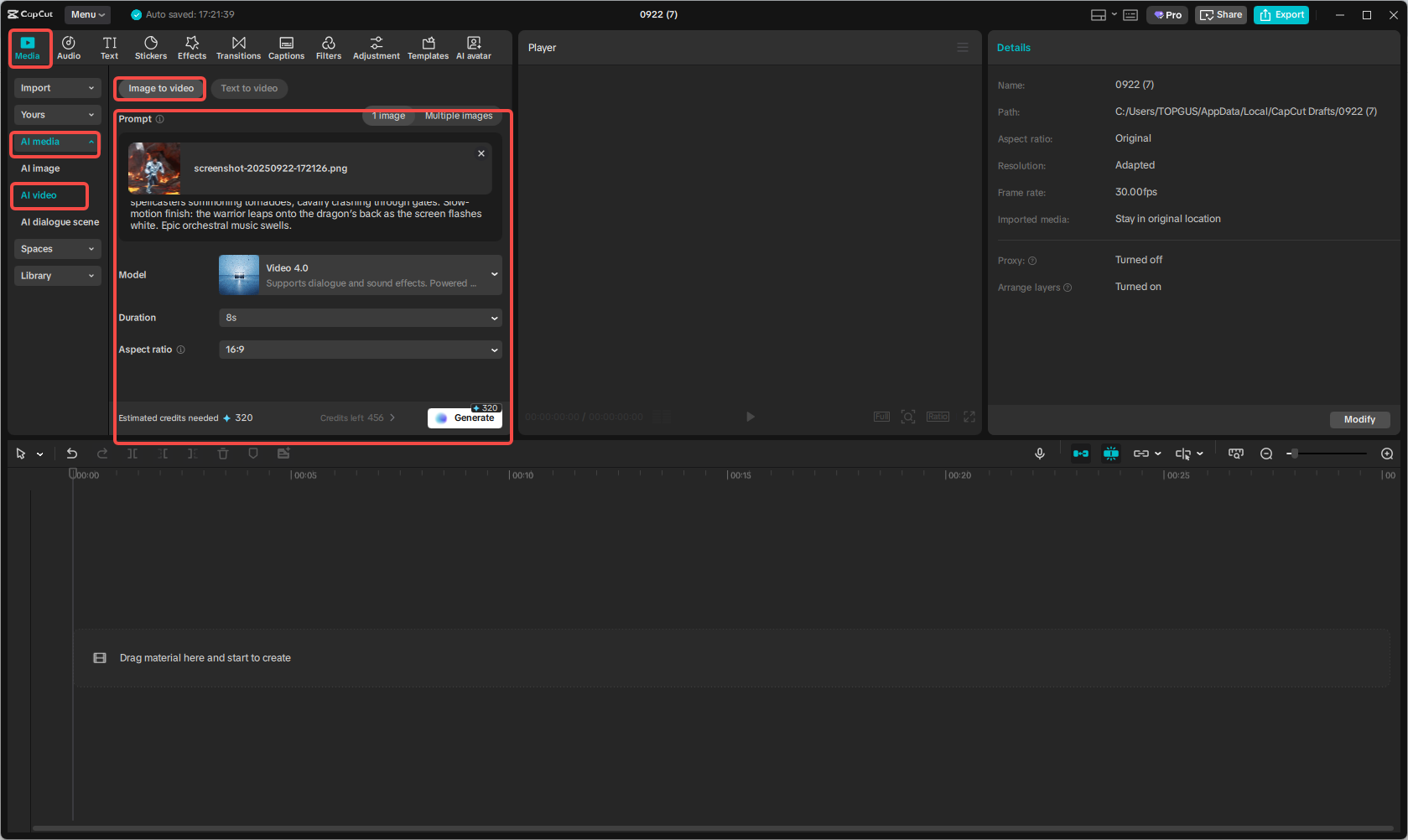Click the Export button

pyautogui.click(x=1281, y=15)
